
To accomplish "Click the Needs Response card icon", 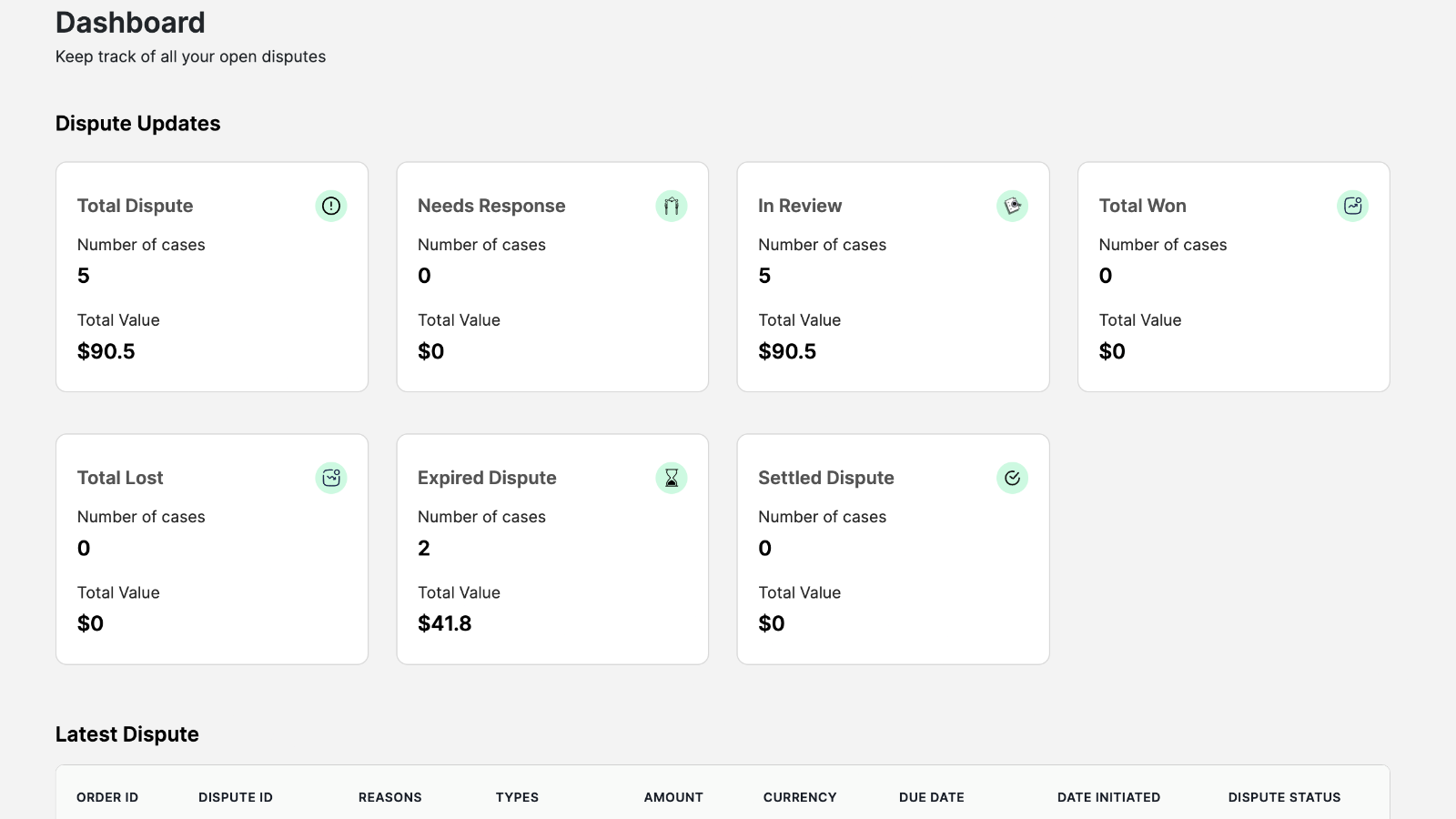I will click(x=672, y=206).
